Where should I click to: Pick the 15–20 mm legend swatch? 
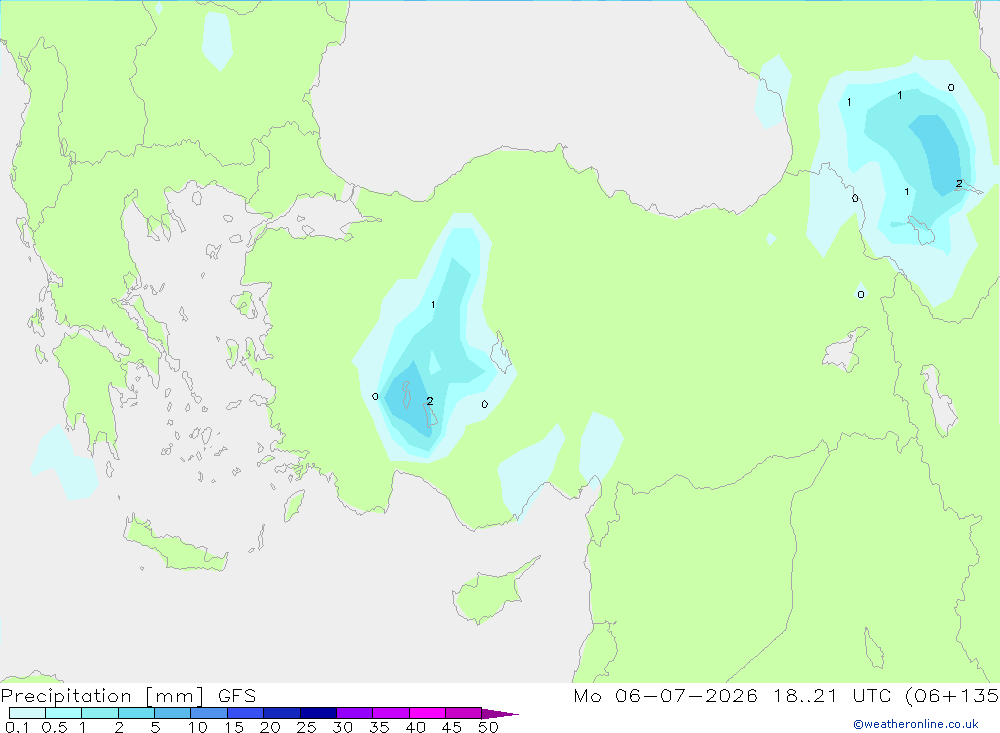[x=245, y=713]
